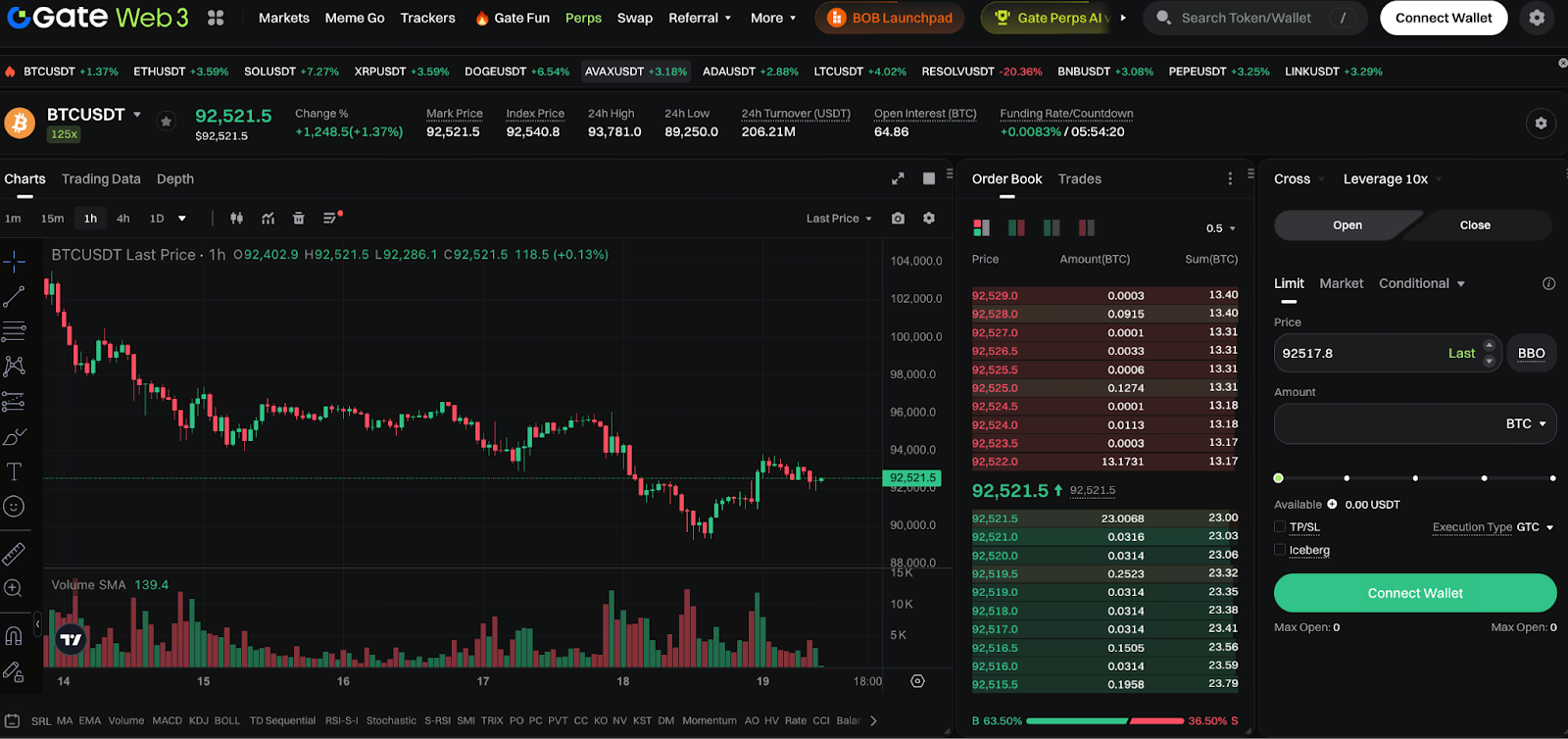Image resolution: width=1568 pixels, height=739 pixels.
Task: Enable the TP/SL checkbox
Action: [x=1280, y=526]
